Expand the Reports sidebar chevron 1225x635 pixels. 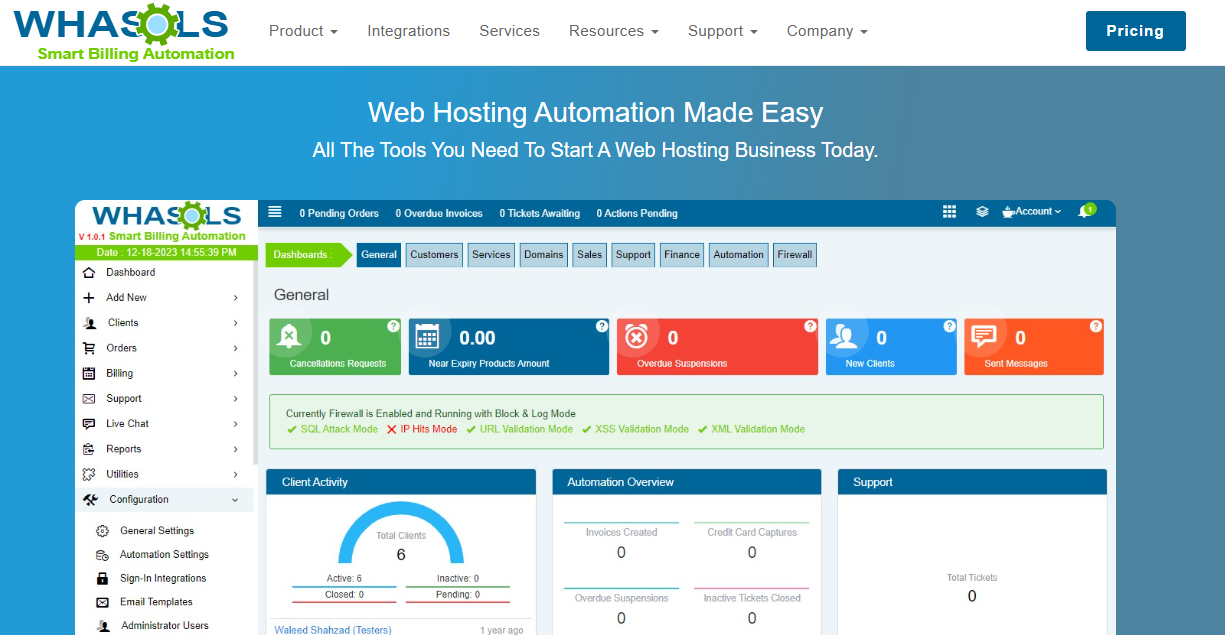point(236,449)
